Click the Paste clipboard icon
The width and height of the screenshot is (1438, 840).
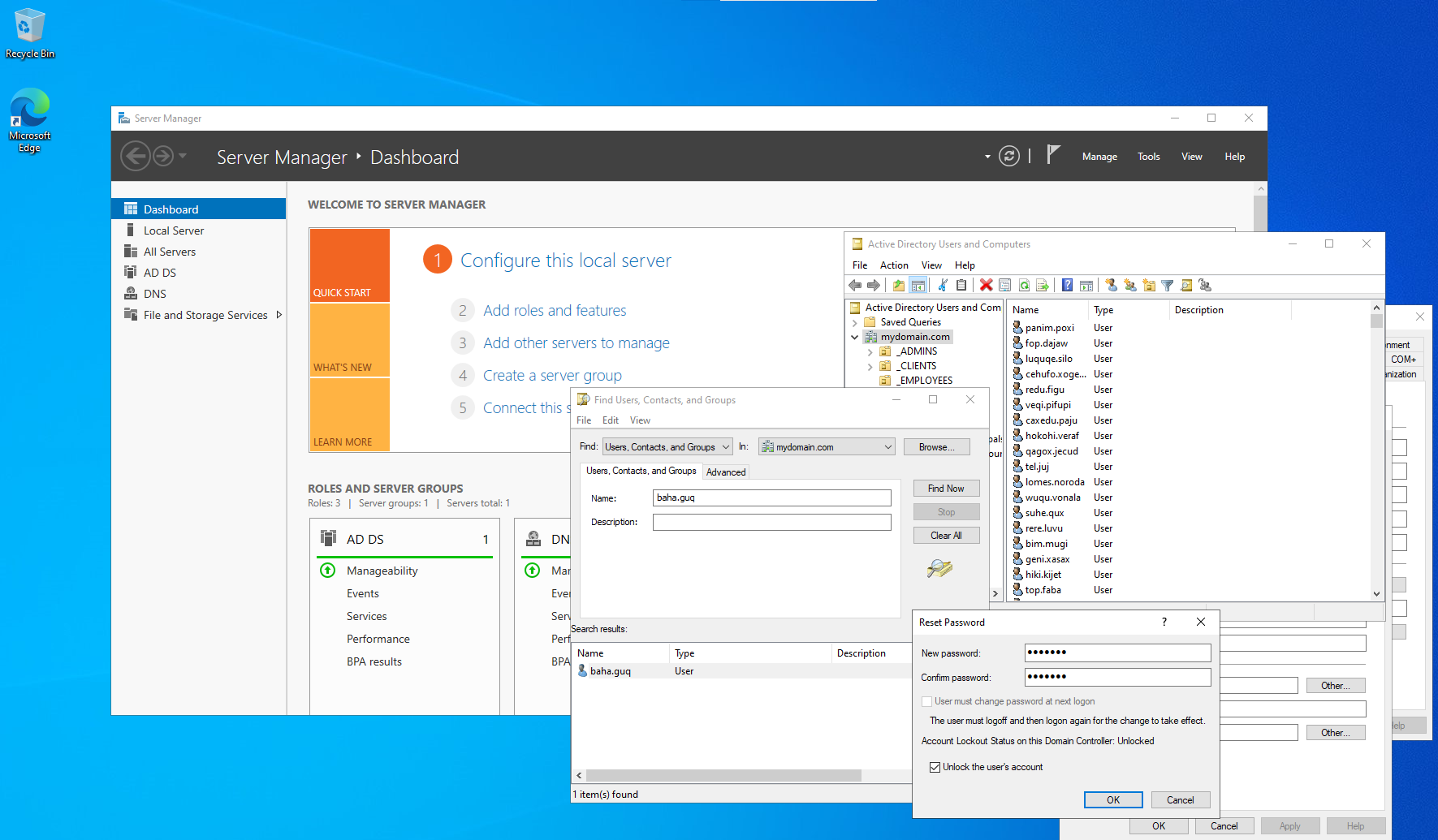point(961,285)
